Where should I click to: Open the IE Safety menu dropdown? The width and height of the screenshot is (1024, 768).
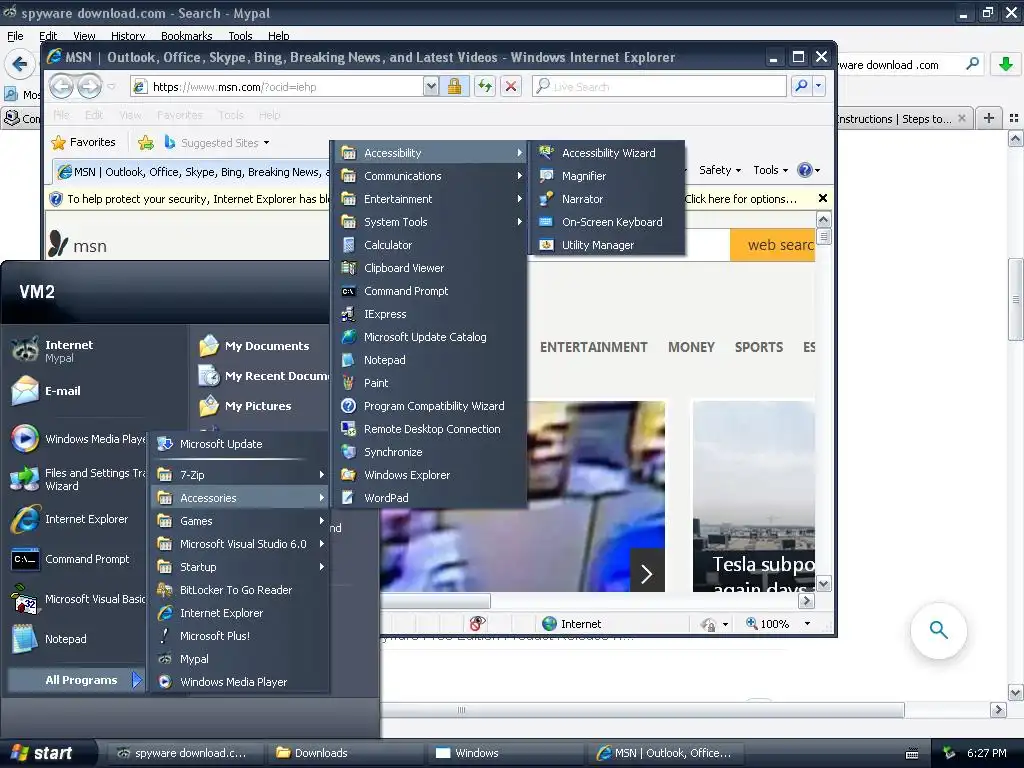click(720, 170)
